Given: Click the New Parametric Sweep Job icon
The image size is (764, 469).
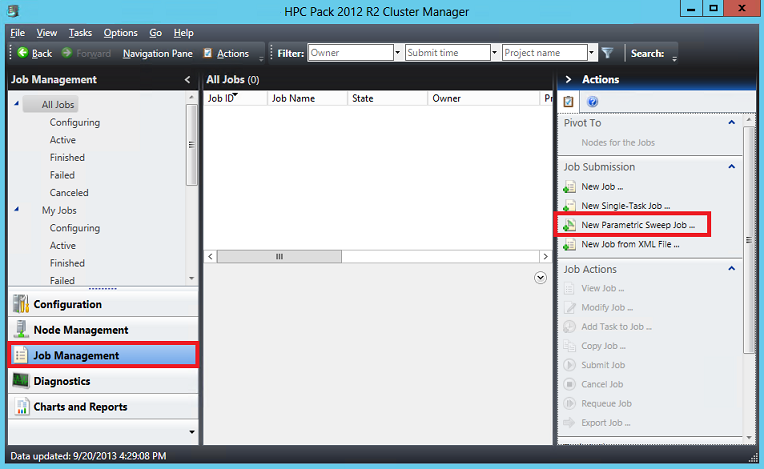Looking at the screenshot, I should coord(569,225).
